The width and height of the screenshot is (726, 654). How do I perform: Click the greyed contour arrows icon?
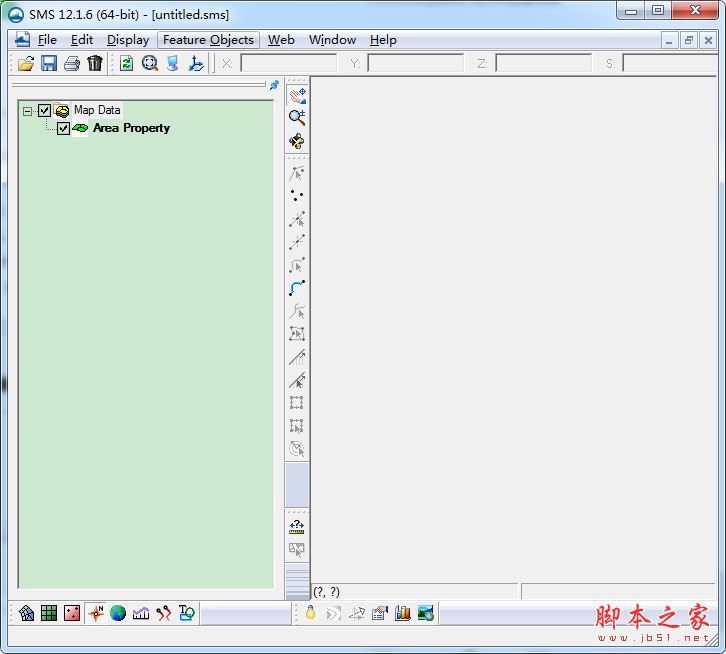click(x=334, y=613)
